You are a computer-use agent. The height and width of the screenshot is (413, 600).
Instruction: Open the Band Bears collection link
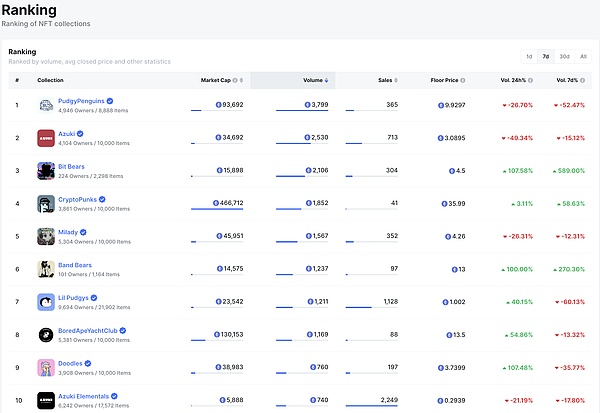click(x=75, y=265)
